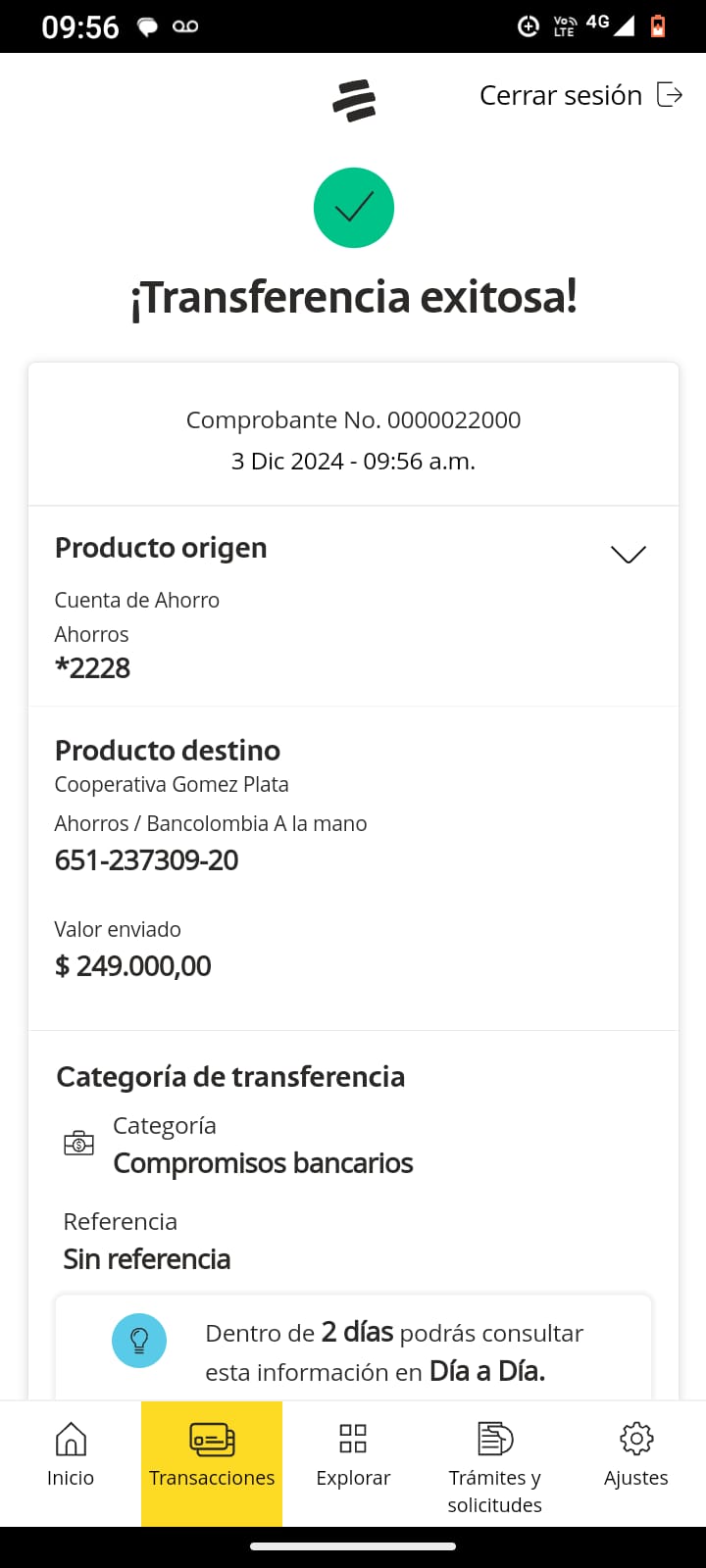The height and width of the screenshot is (1568, 706).
Task: Select the Trámites y solicitudes tab label
Action: (x=495, y=1491)
